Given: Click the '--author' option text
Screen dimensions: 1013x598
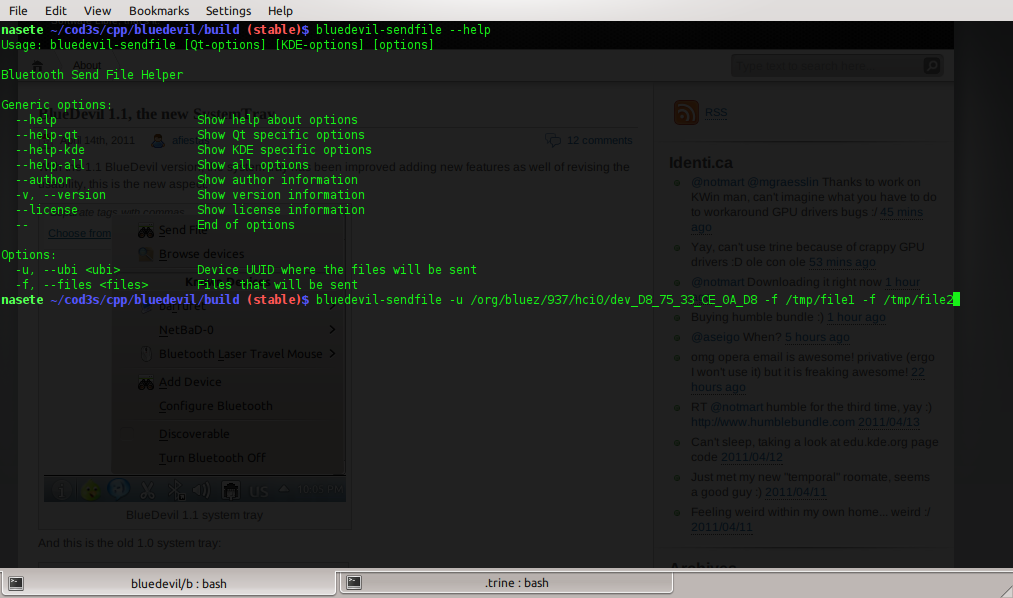Looking at the screenshot, I should [43, 180].
